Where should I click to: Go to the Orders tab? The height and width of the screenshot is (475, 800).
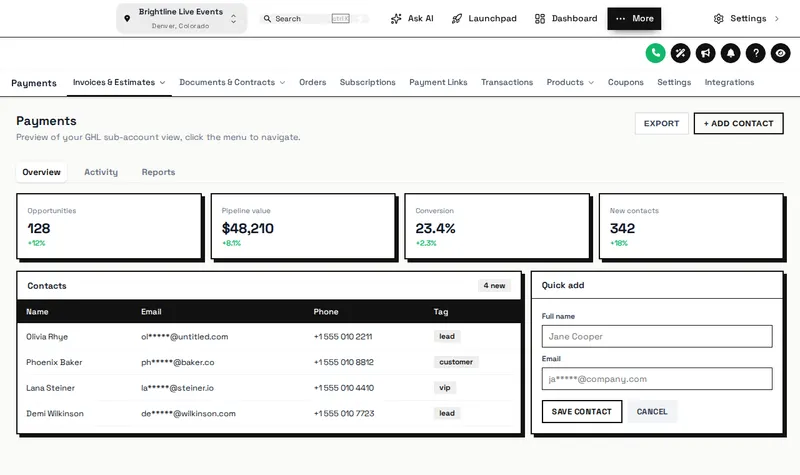(312, 82)
